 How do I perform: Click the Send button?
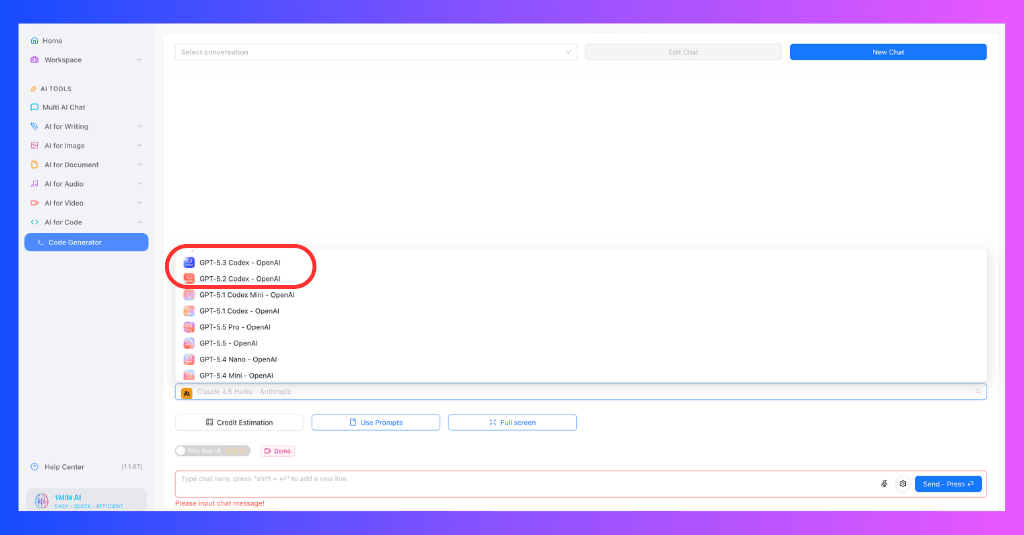[948, 484]
